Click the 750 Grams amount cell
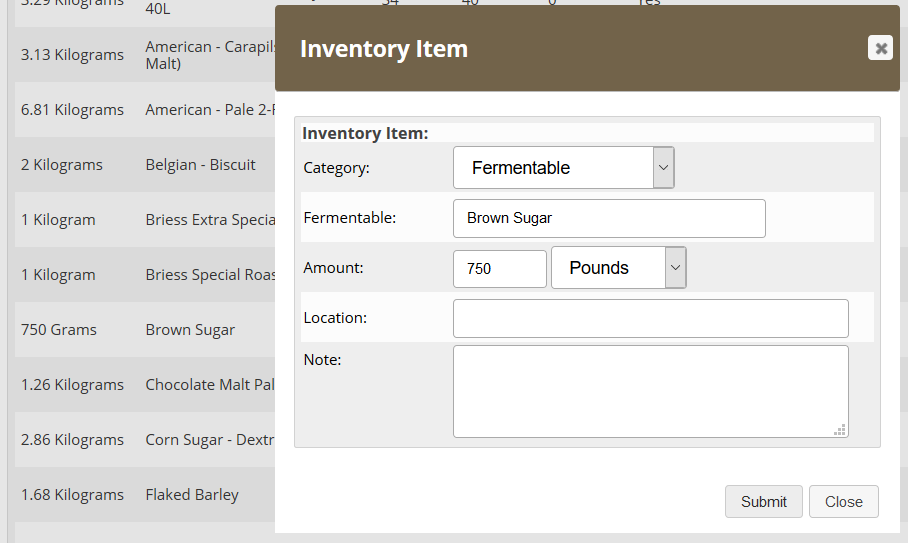Screen dimensions: 908x543 point(59,330)
